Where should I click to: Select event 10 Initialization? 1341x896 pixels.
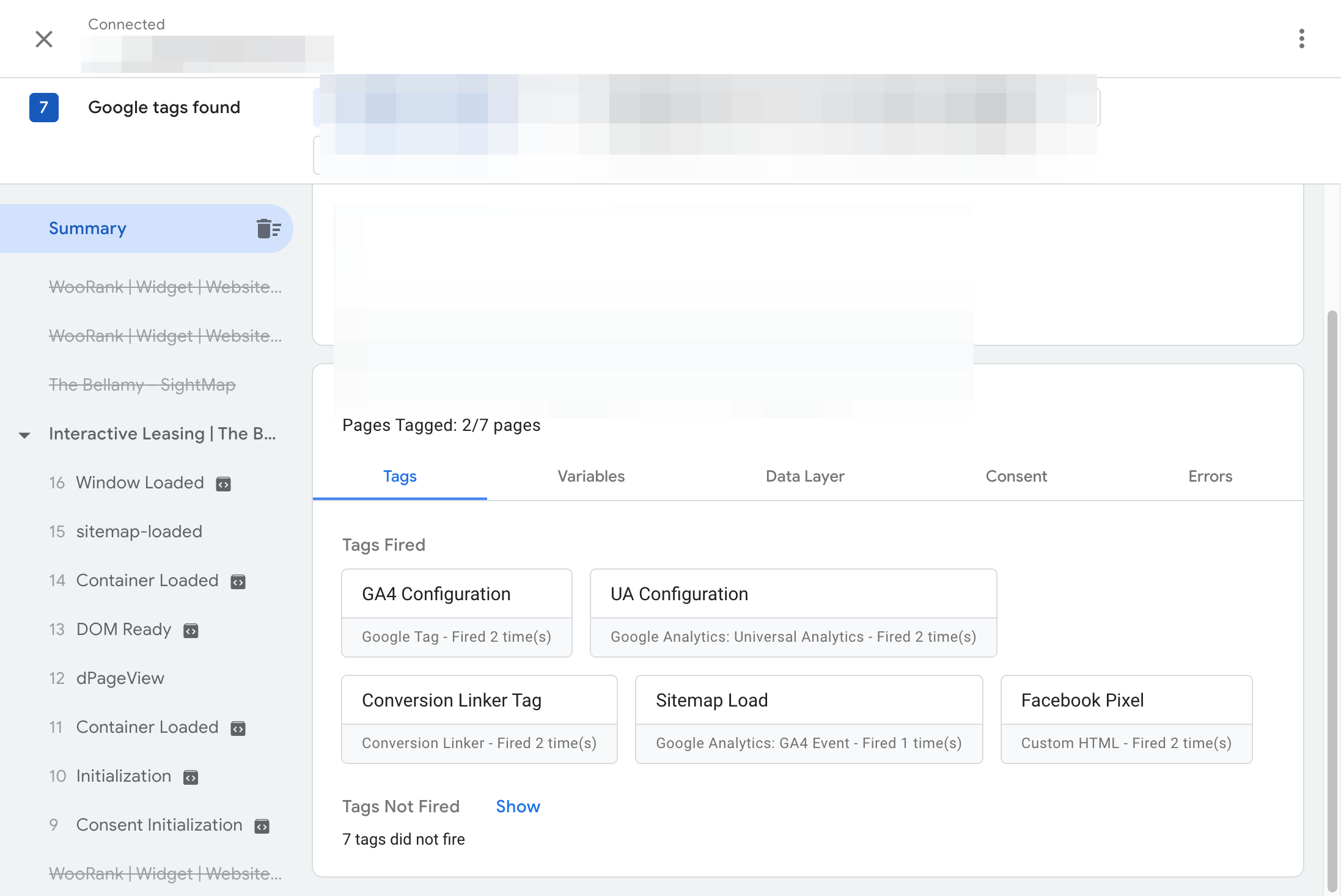click(x=110, y=776)
